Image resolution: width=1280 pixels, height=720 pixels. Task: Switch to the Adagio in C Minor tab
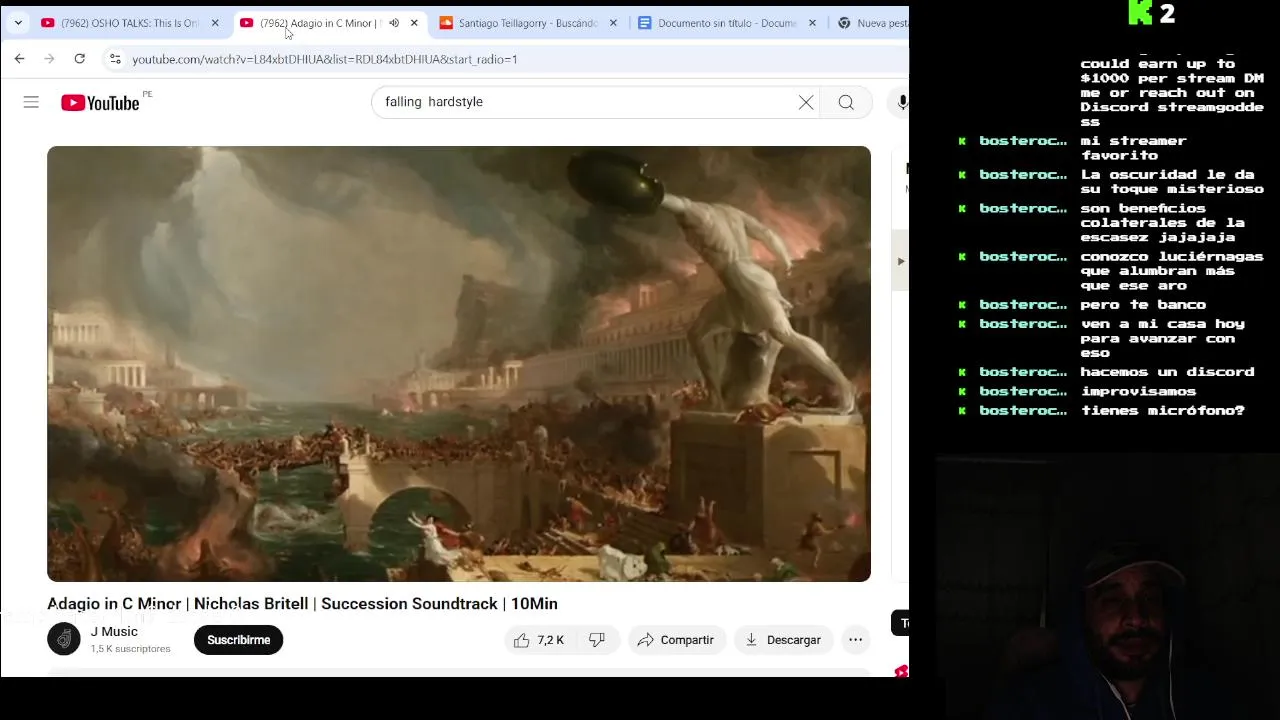click(318, 23)
